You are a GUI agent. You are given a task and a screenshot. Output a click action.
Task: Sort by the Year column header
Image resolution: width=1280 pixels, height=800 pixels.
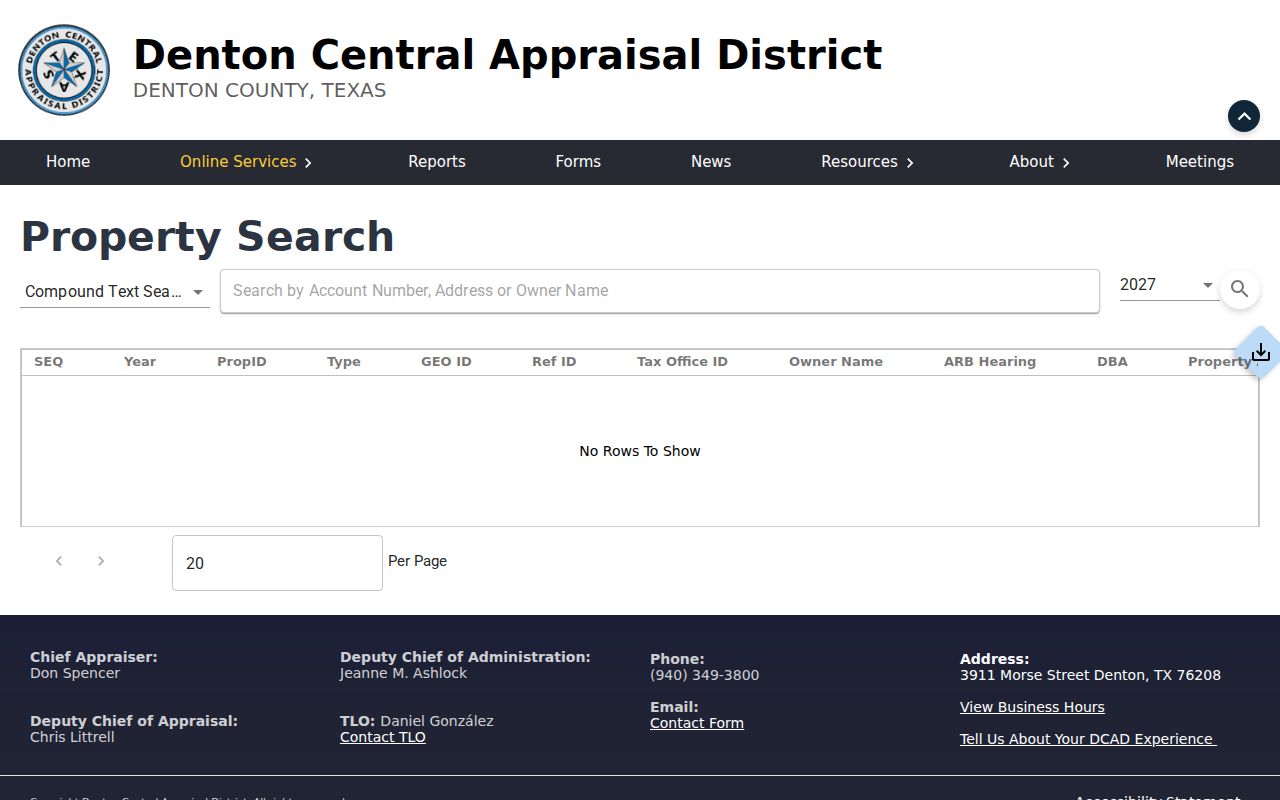[140, 362]
